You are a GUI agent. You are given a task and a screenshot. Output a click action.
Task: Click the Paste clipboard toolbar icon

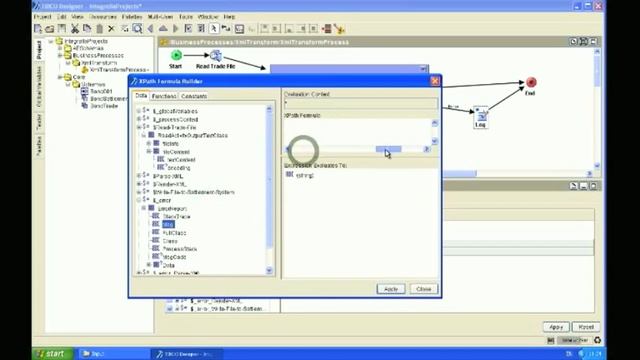coord(100,29)
